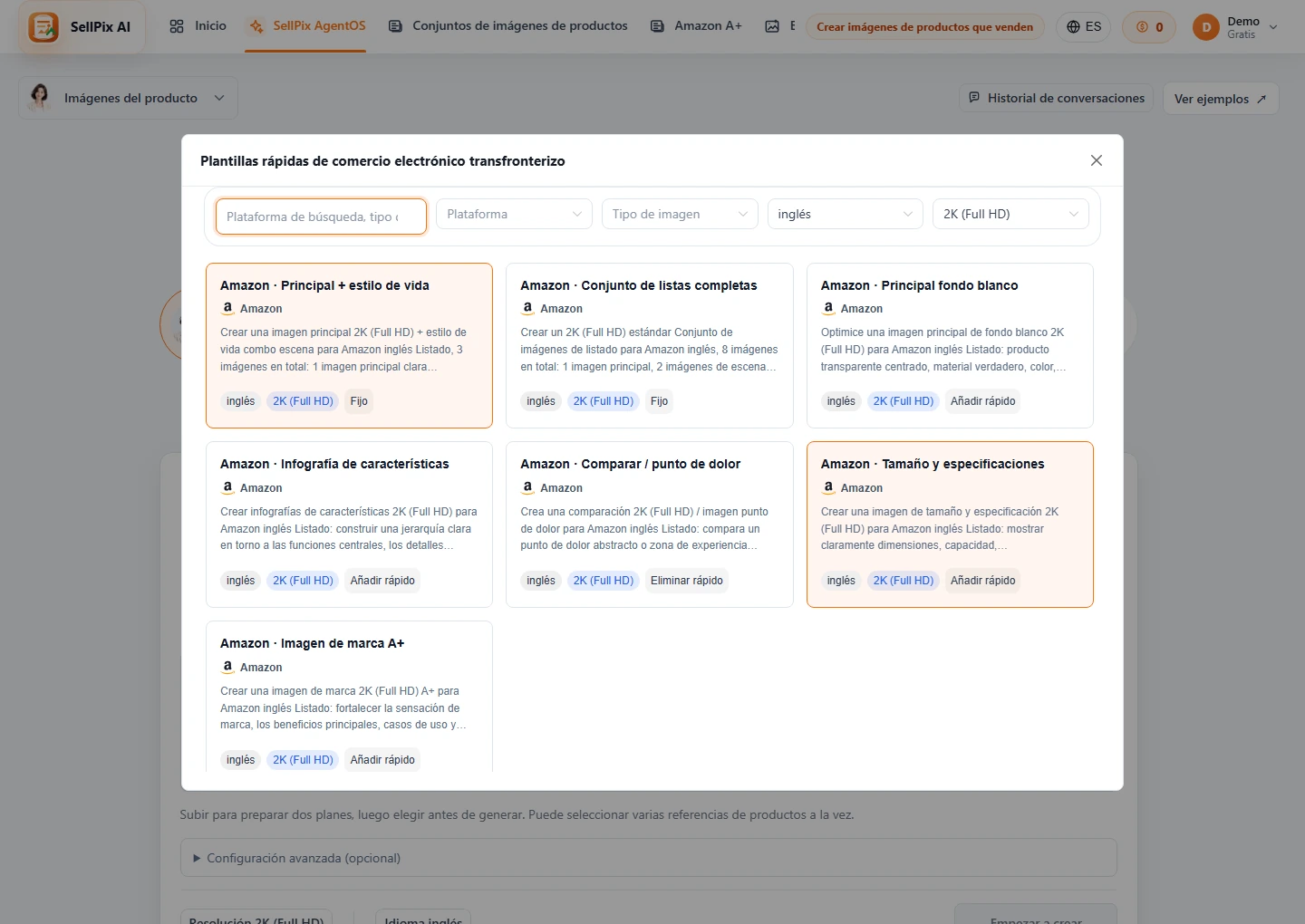Open the Plataforma dropdown
Image resolution: width=1305 pixels, height=924 pixels.
[x=514, y=215]
